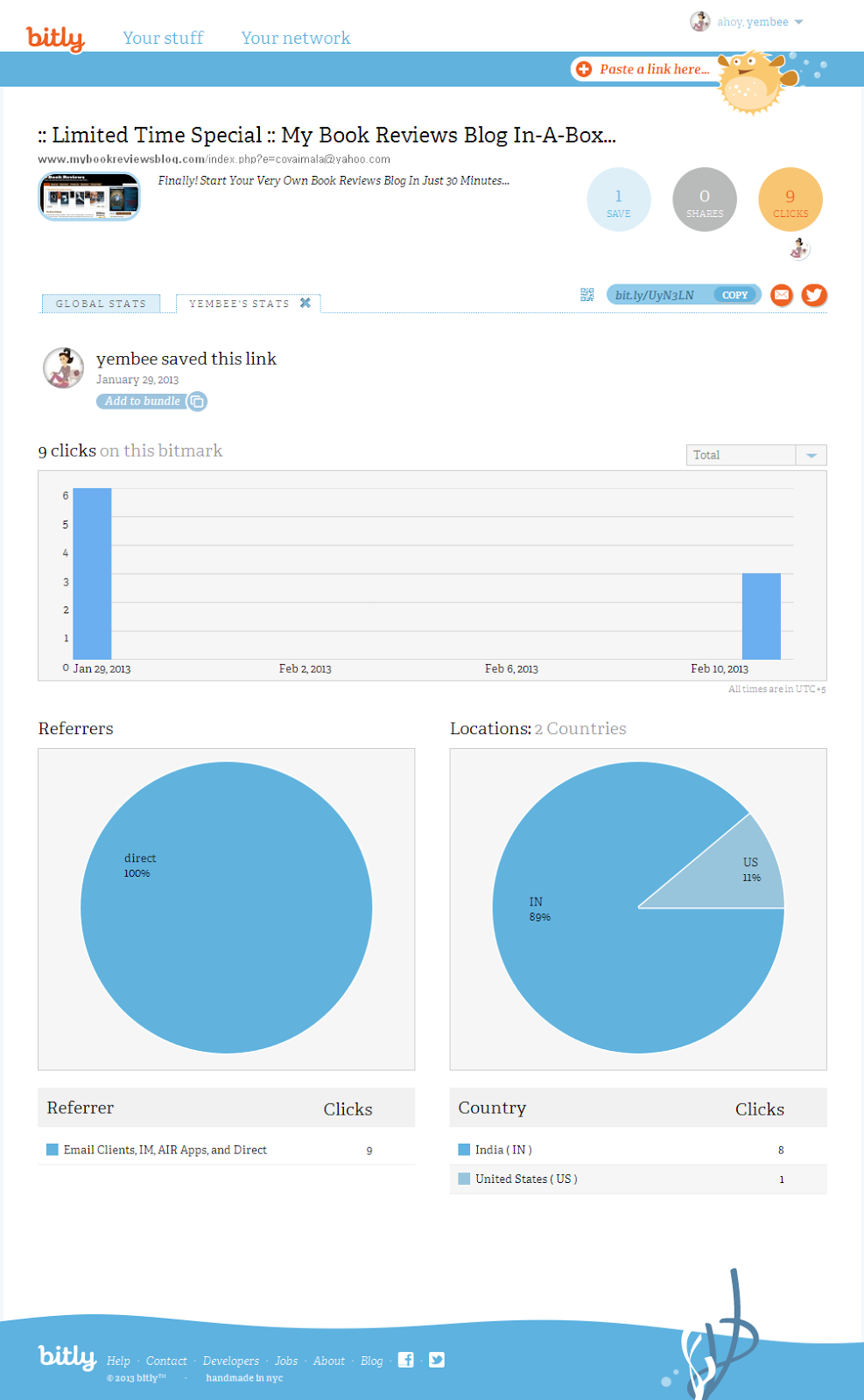Open Developers footer link

pyautogui.click(x=231, y=1361)
